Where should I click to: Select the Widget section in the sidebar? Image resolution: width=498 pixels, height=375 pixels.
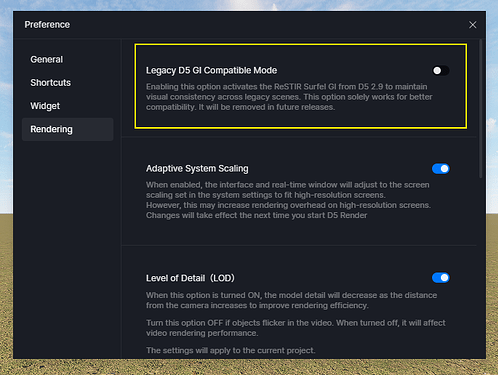[x=45, y=106]
